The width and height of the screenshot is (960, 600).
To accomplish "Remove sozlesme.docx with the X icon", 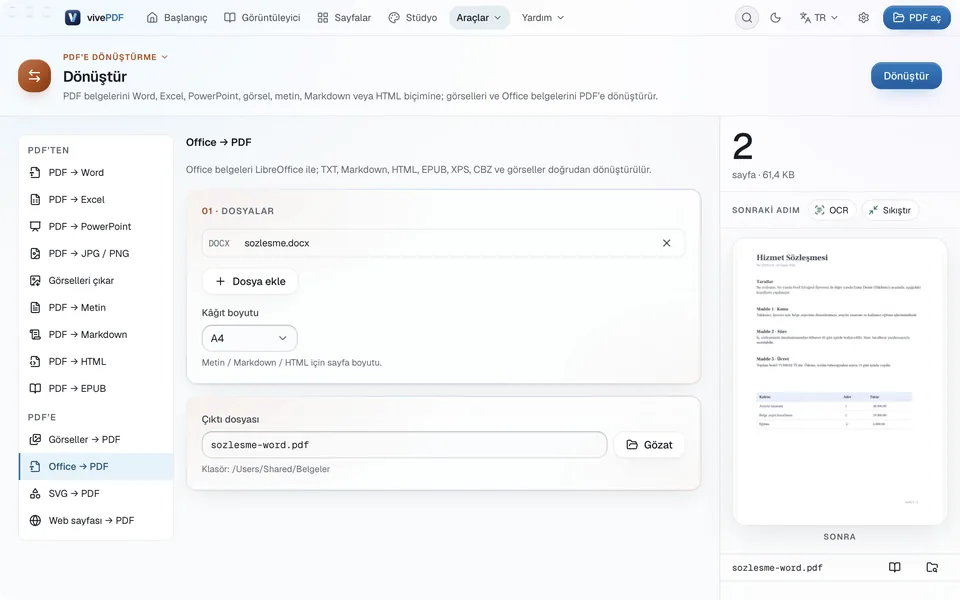I will [x=666, y=243].
